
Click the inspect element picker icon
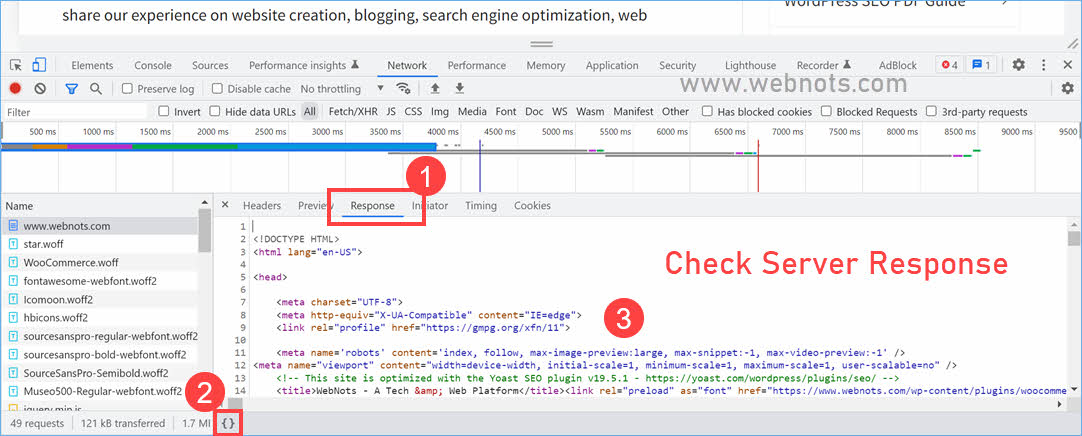(x=15, y=66)
